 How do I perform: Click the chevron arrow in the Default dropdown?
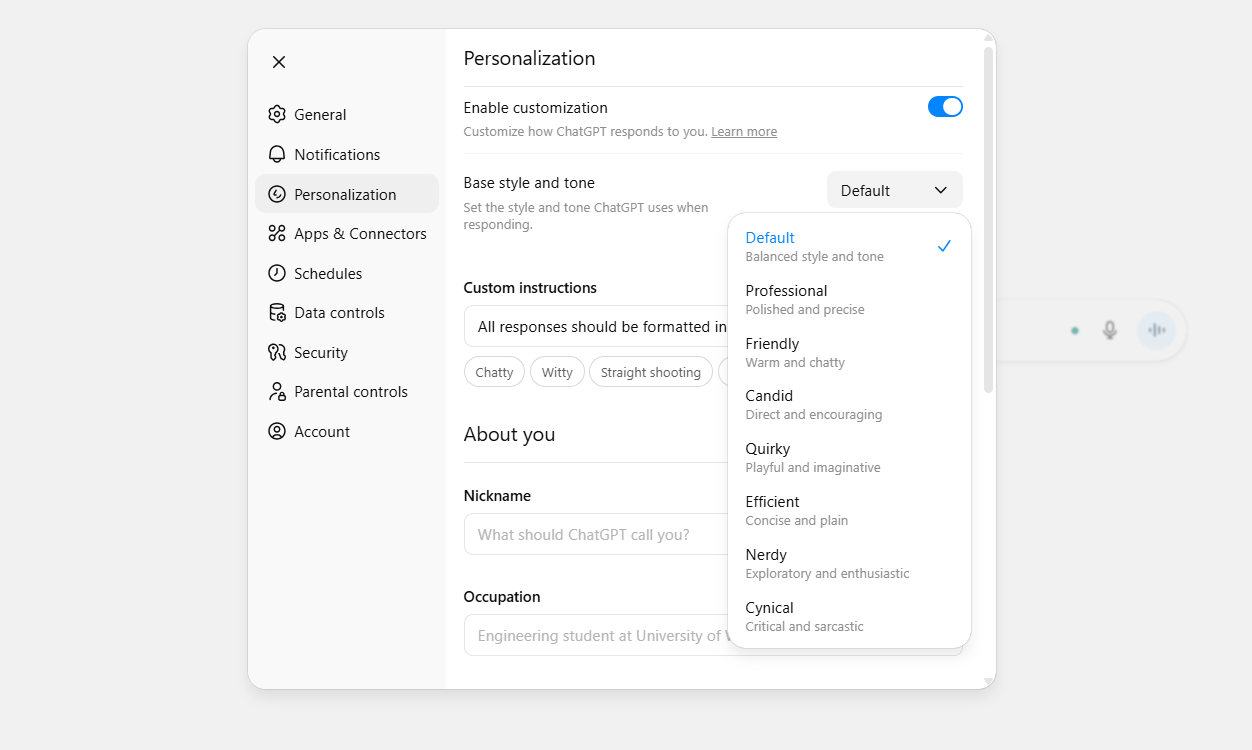pyautogui.click(x=940, y=190)
